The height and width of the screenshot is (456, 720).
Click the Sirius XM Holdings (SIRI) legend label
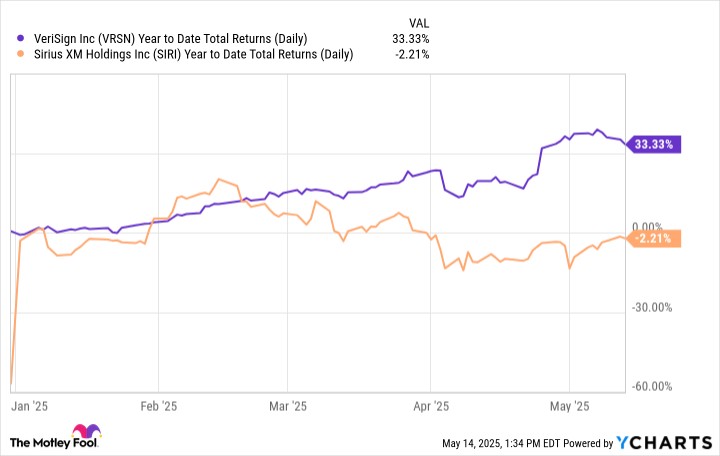[x=186, y=55]
